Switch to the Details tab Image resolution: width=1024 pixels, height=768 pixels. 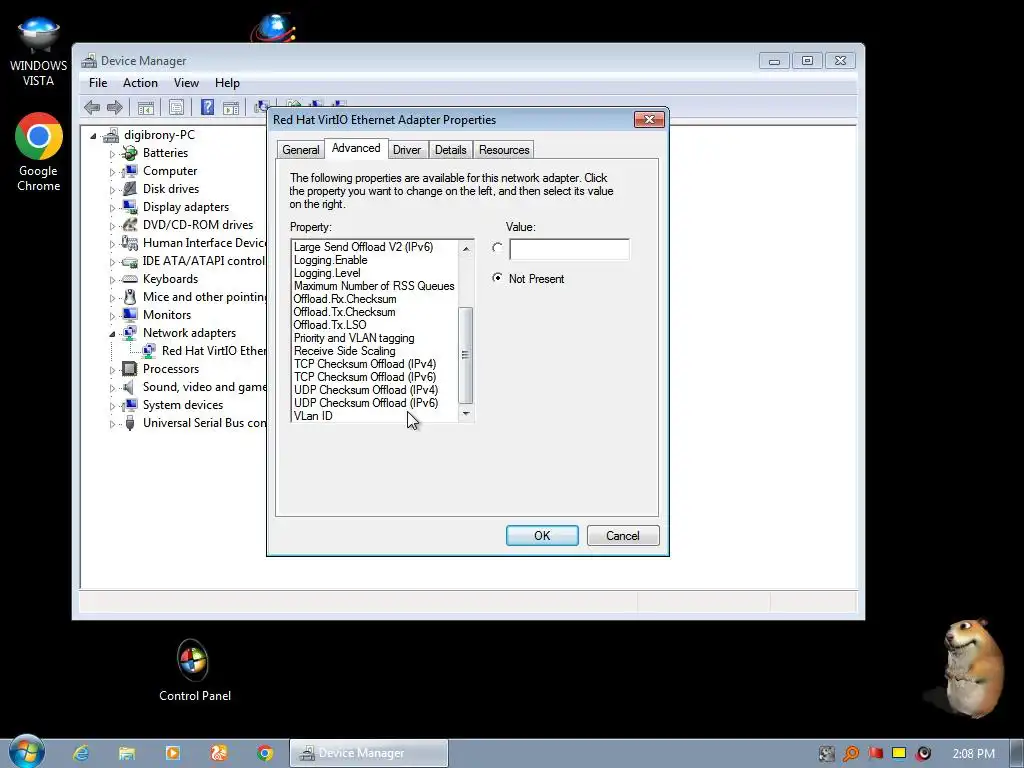point(451,150)
